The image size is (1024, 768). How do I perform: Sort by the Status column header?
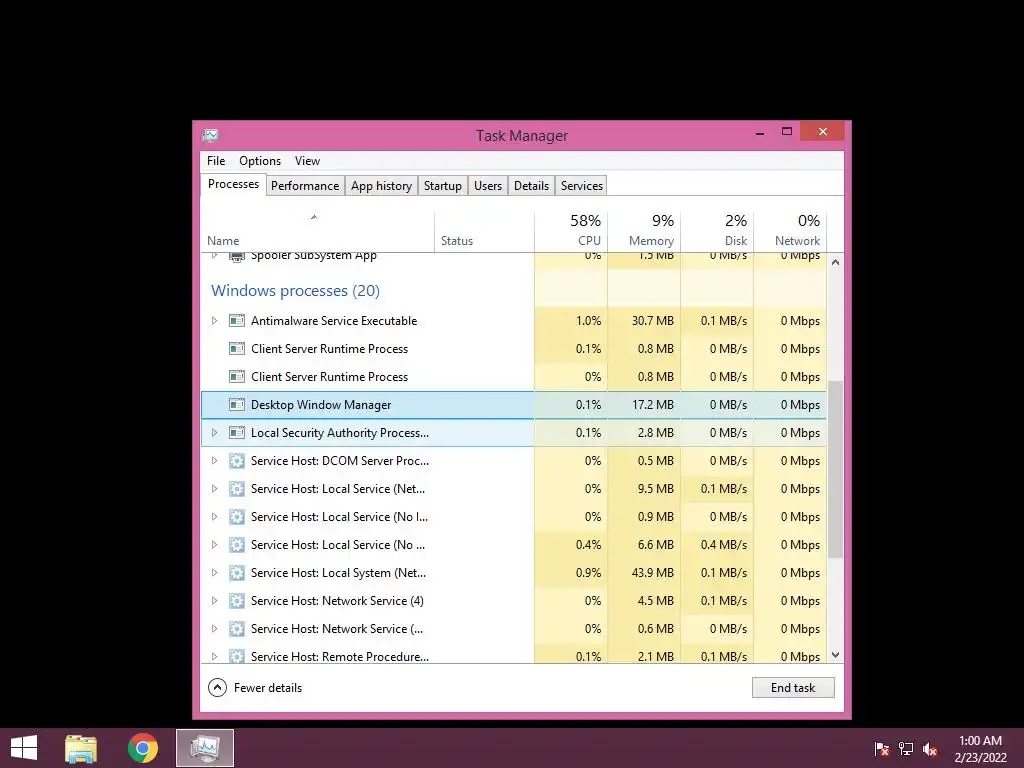click(485, 231)
